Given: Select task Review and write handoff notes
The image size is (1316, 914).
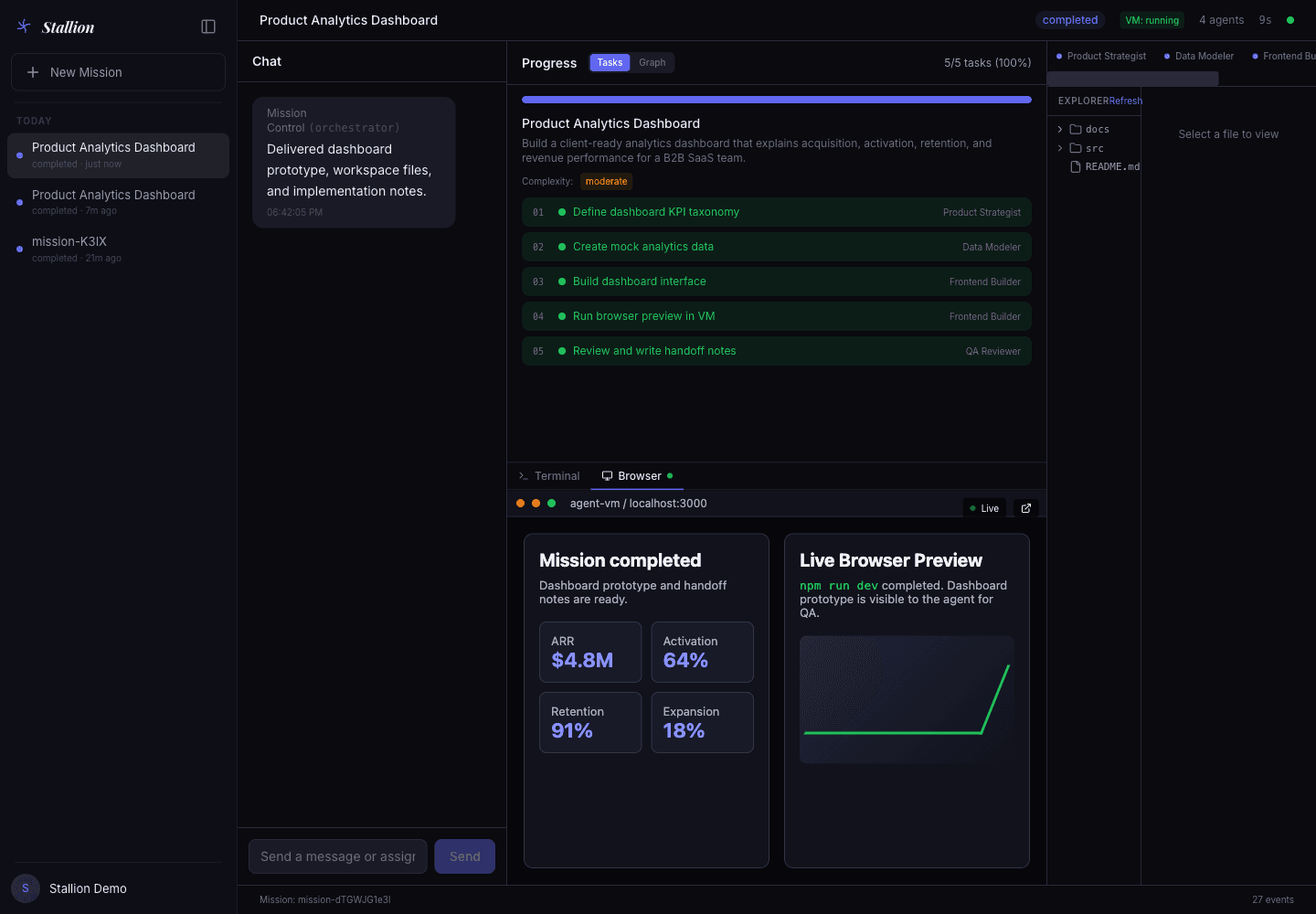Looking at the screenshot, I should point(777,351).
